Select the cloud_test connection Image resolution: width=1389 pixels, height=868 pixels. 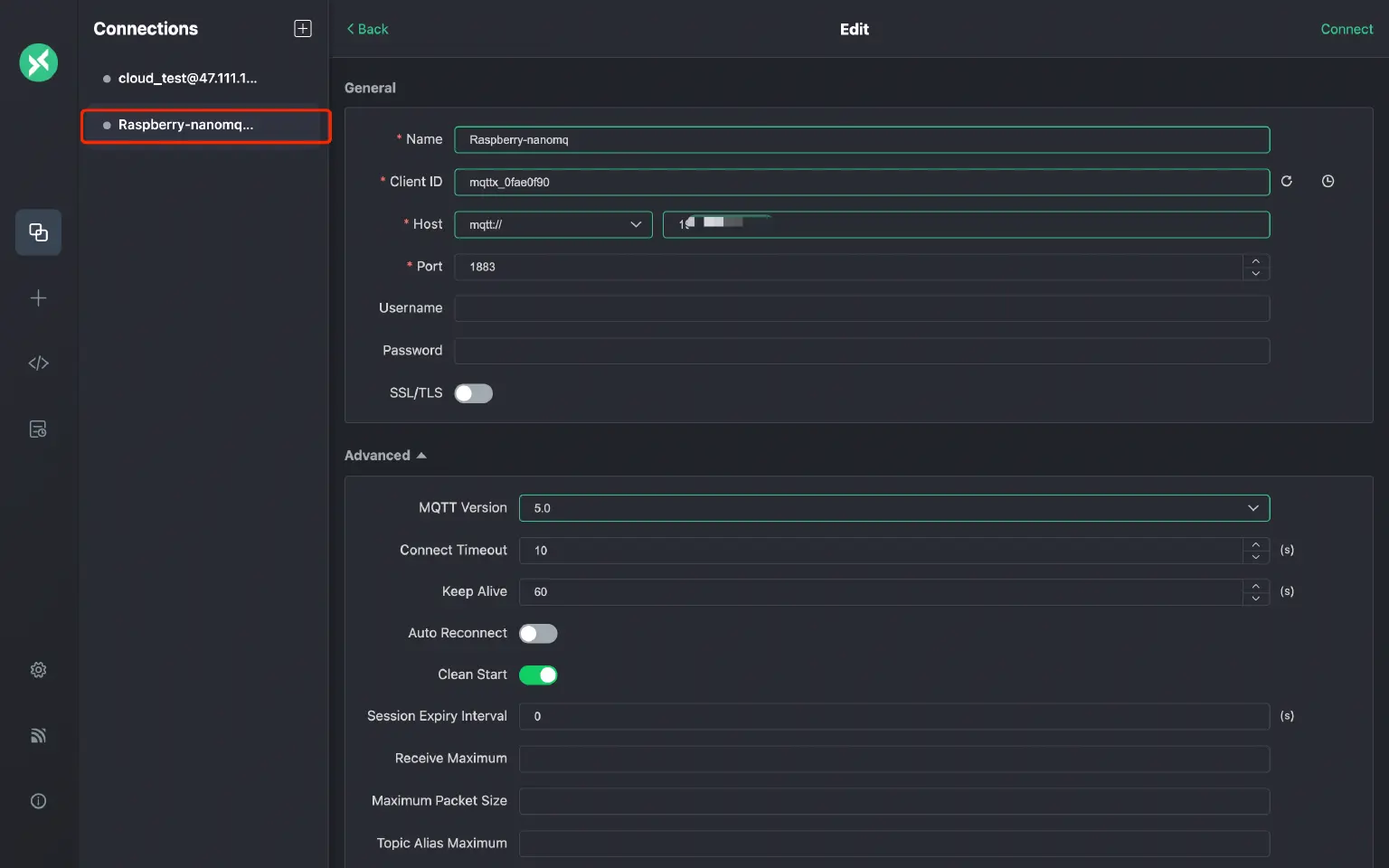(188, 78)
